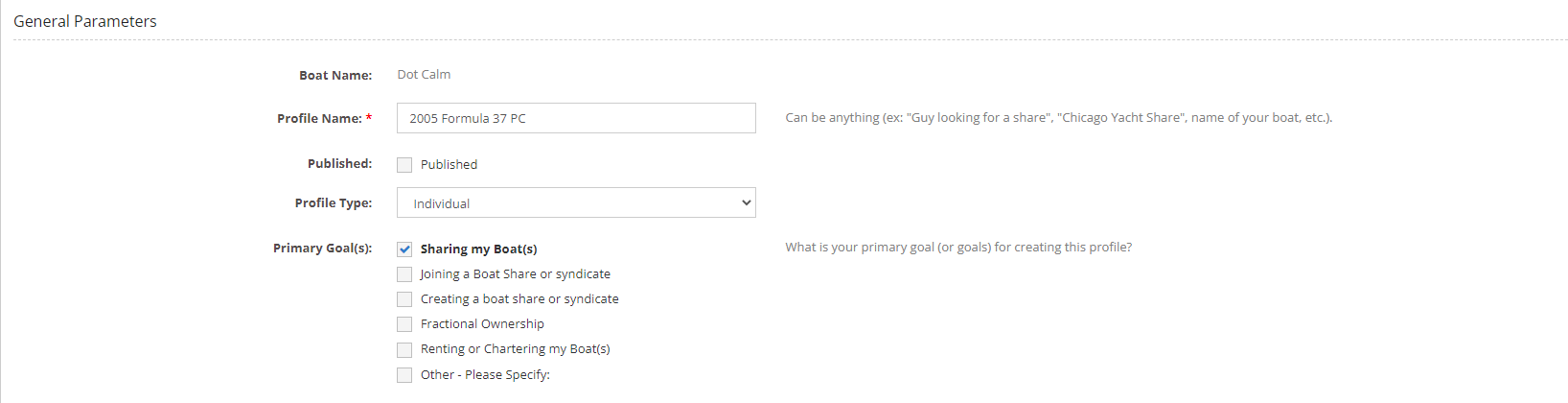Click the red required asterisk by Profile Name
Image resolution: width=1568 pixels, height=403 pixels.
point(369,118)
